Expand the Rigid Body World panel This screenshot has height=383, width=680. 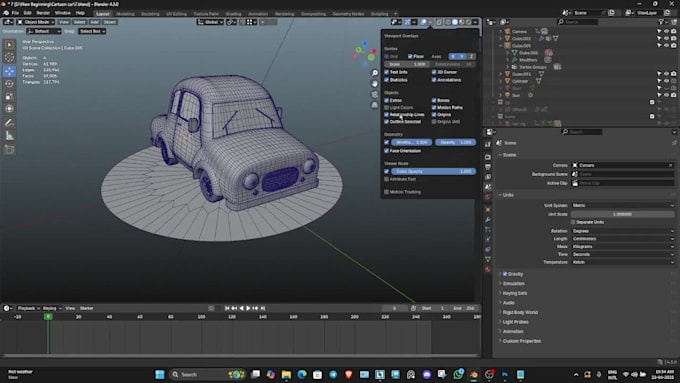click(x=520, y=312)
